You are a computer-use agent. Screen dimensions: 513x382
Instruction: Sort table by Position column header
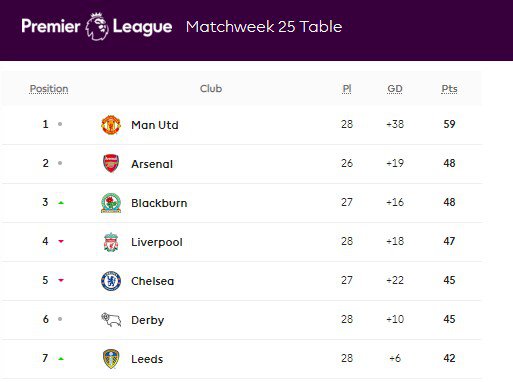coord(49,89)
